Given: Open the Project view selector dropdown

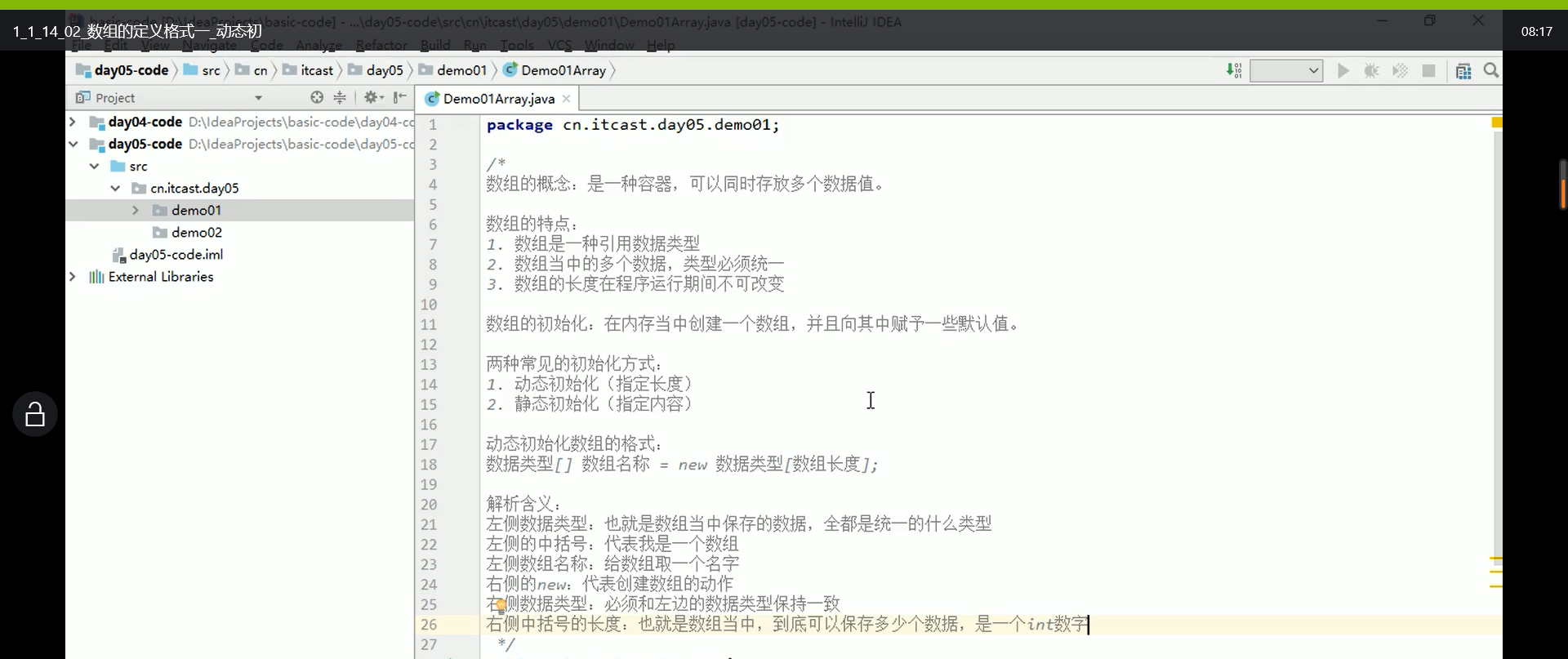Looking at the screenshot, I should 258,98.
